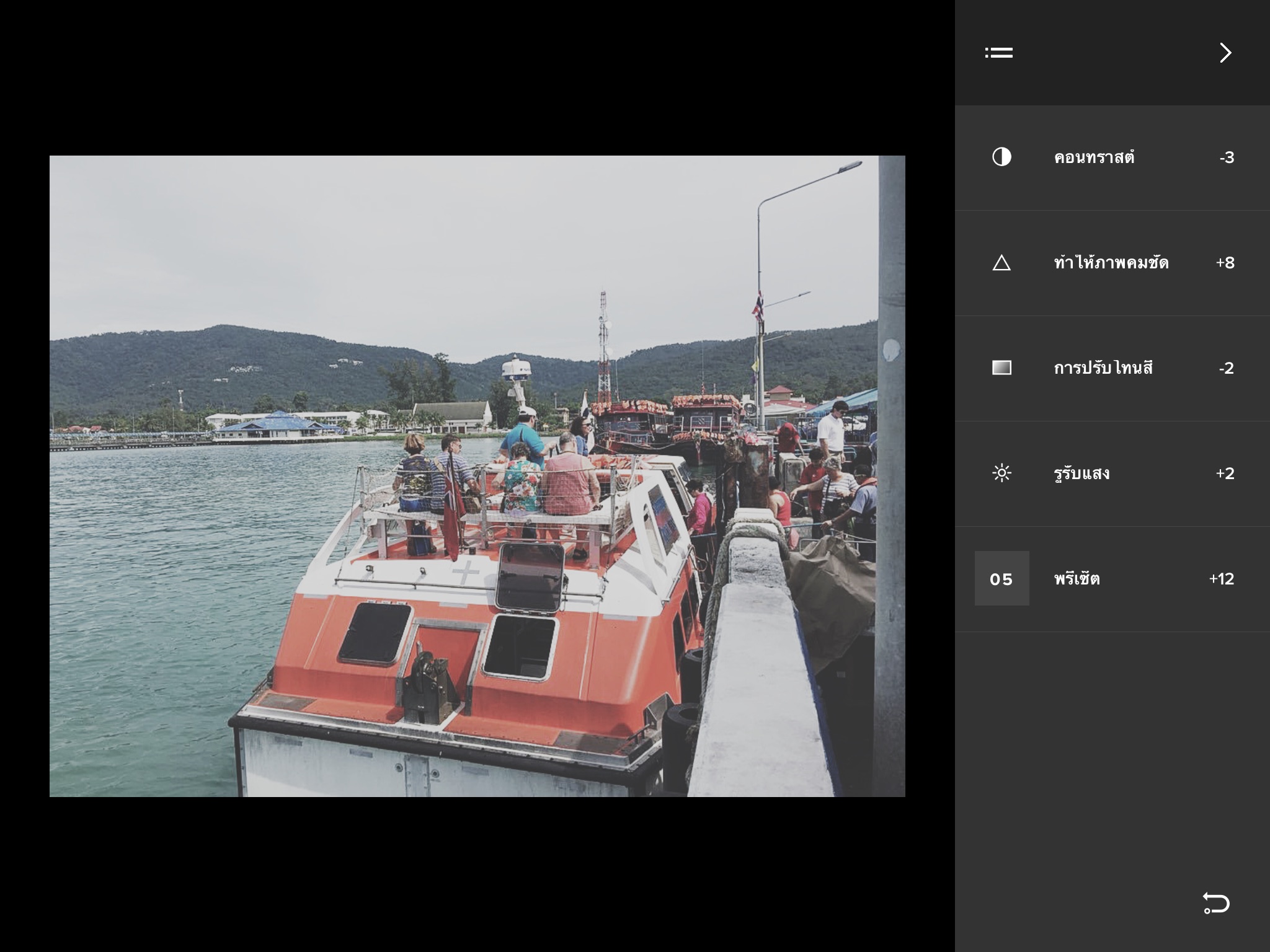Select the sharpen triangle icon
The image size is (1270, 952).
tap(1001, 263)
